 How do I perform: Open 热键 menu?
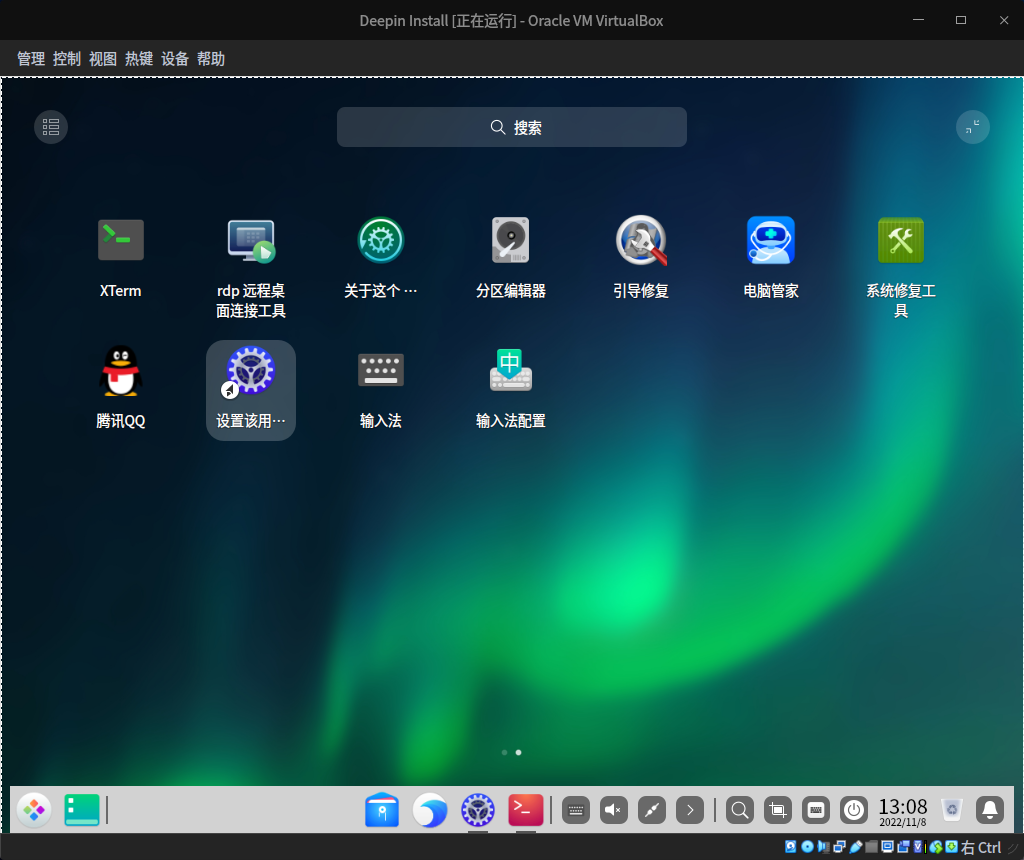(139, 59)
